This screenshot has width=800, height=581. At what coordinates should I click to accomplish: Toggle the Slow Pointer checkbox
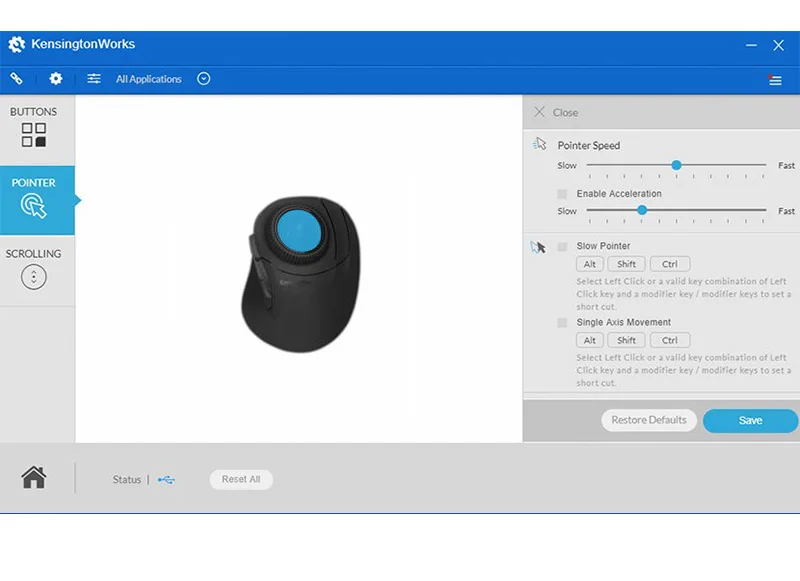tap(562, 246)
